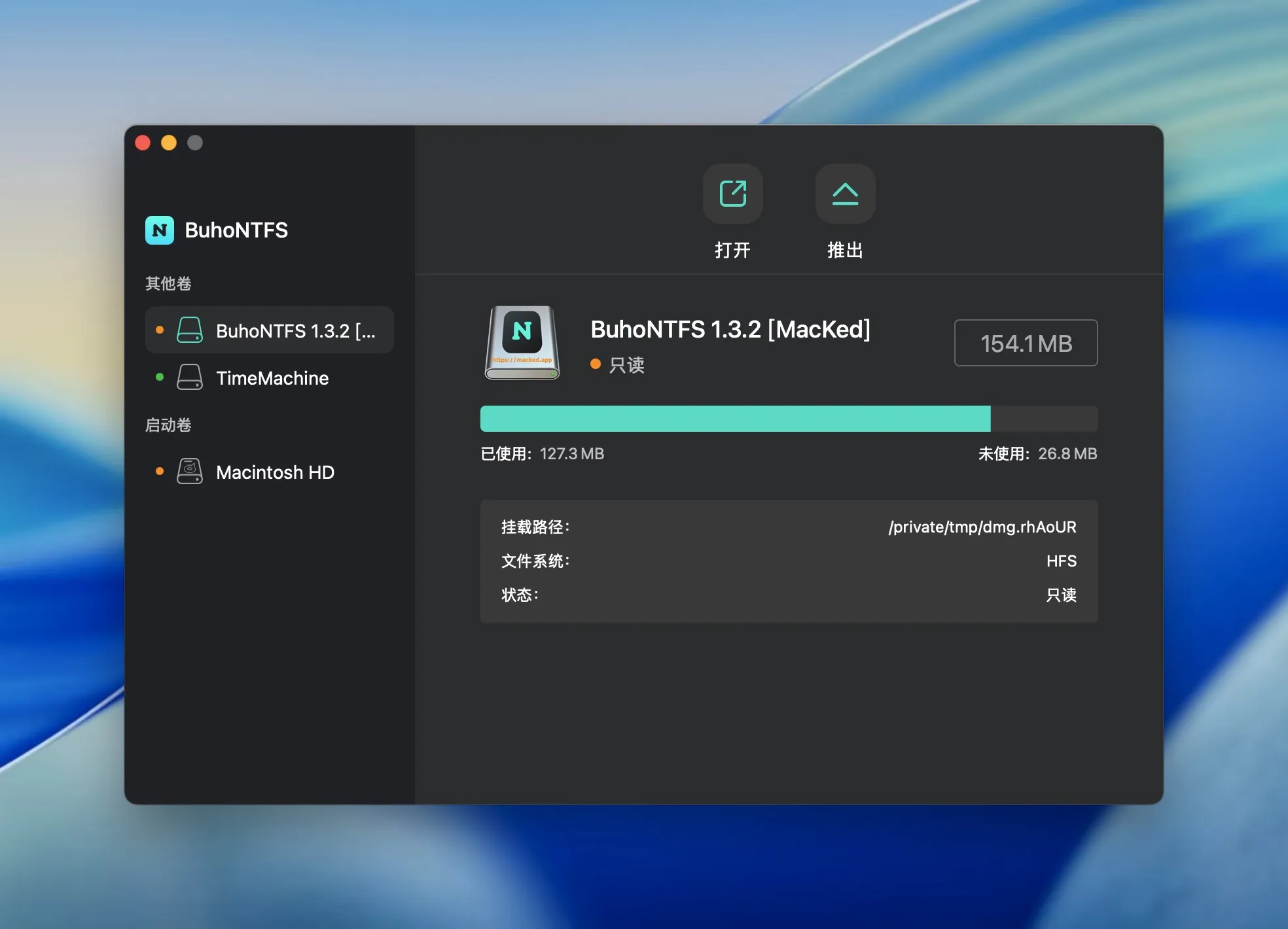This screenshot has height=929, width=1288.
Task: Select Macintosh HD startup volume
Action: [x=275, y=472]
